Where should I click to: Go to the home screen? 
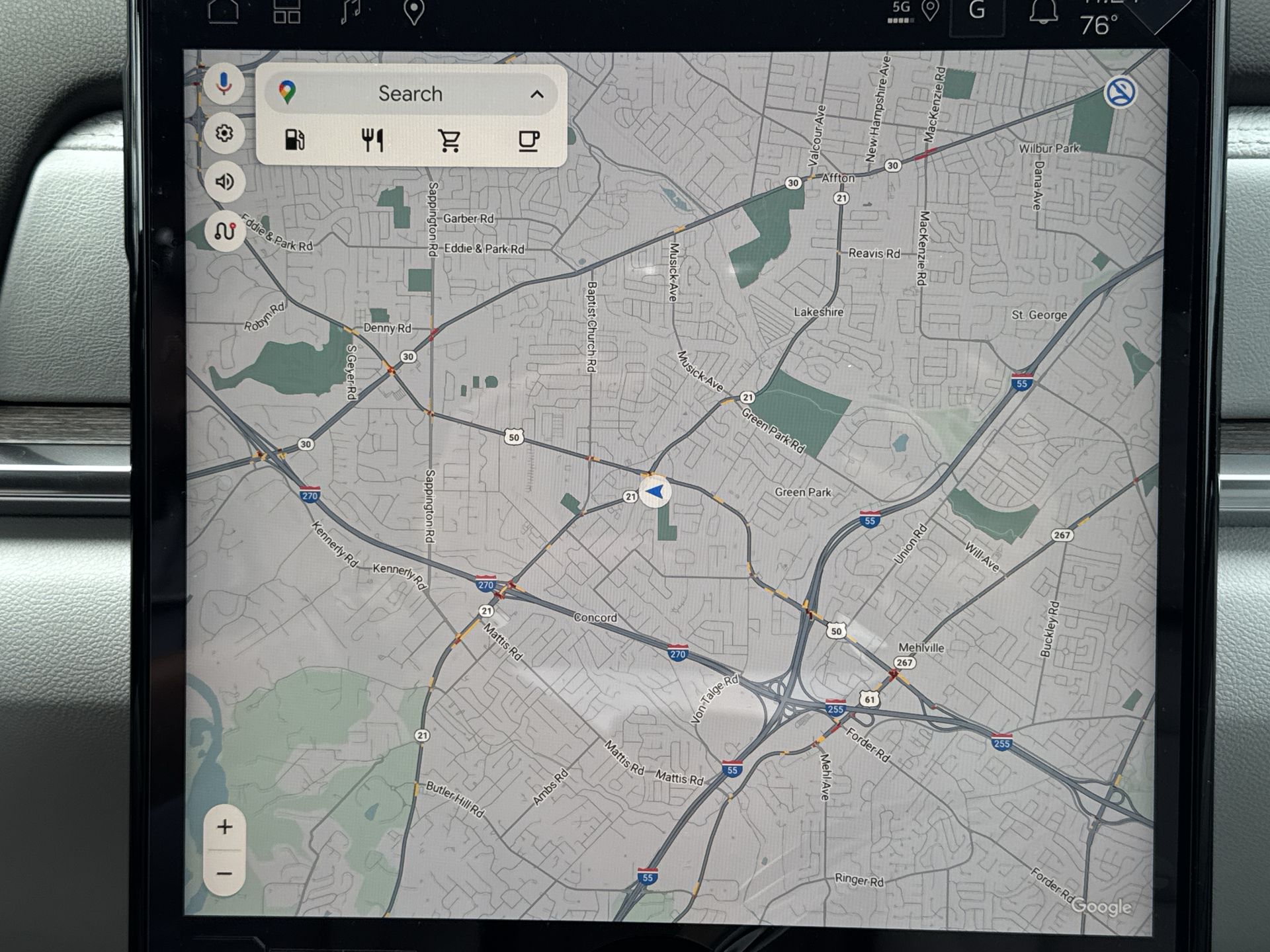[x=223, y=11]
